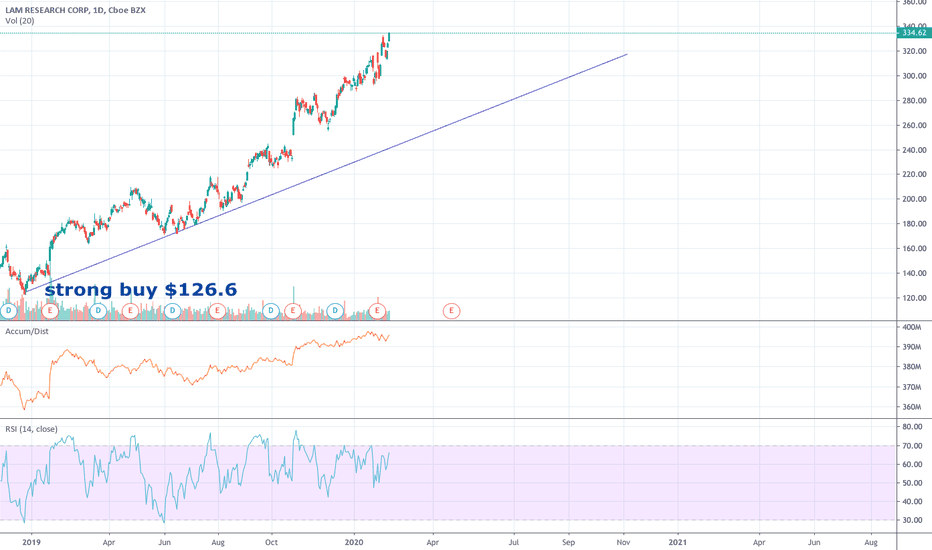The width and height of the screenshot is (932, 550).
Task: Click the 2019 label on time axis
Action: (x=31, y=542)
